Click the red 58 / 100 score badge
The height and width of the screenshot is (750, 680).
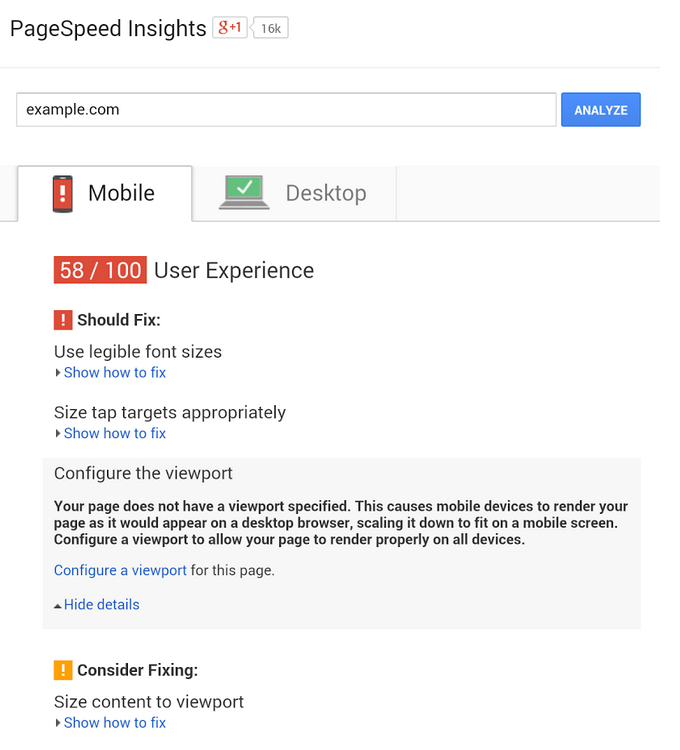(100, 270)
